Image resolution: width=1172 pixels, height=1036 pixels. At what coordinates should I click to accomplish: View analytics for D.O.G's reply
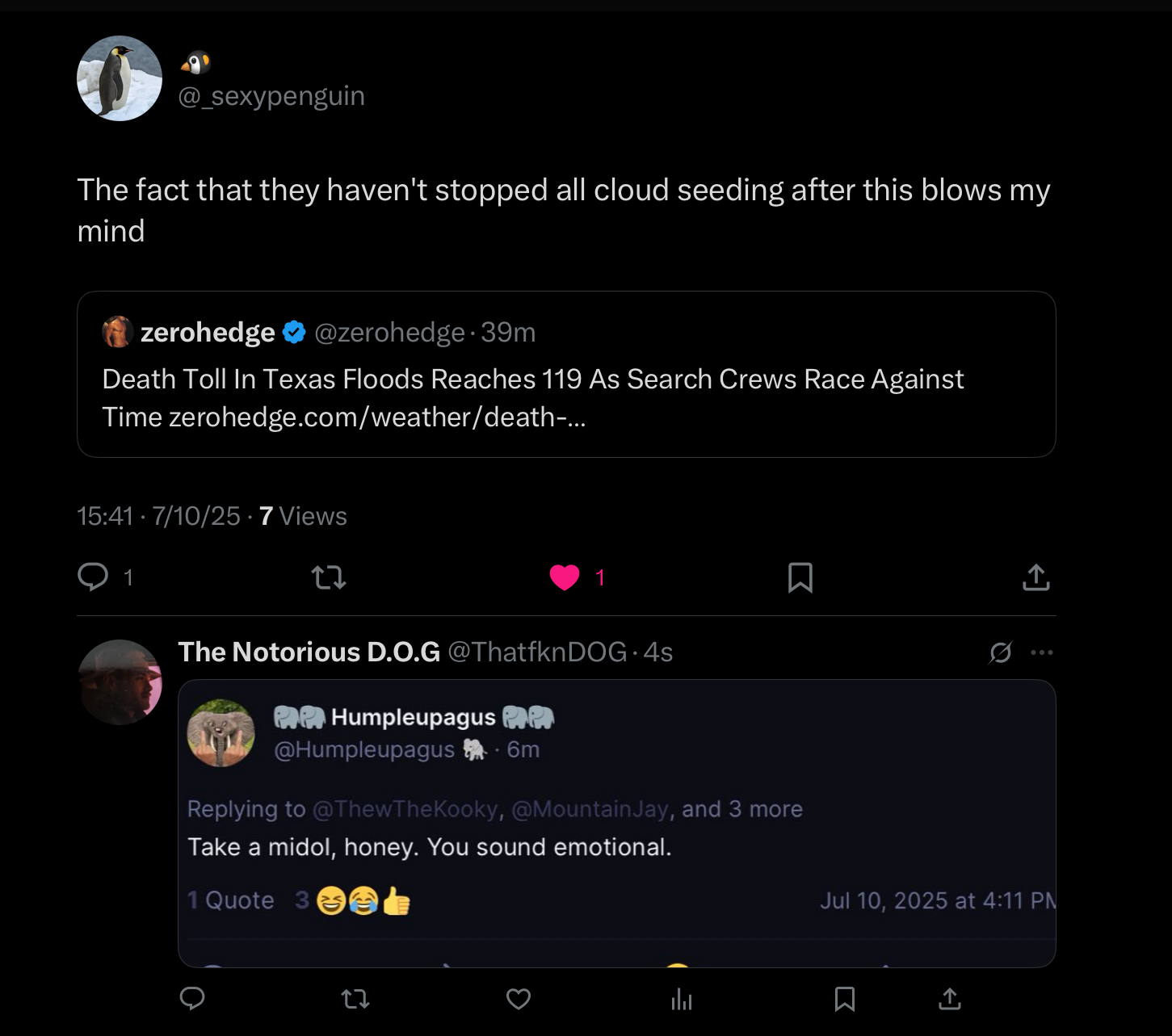(x=682, y=1000)
